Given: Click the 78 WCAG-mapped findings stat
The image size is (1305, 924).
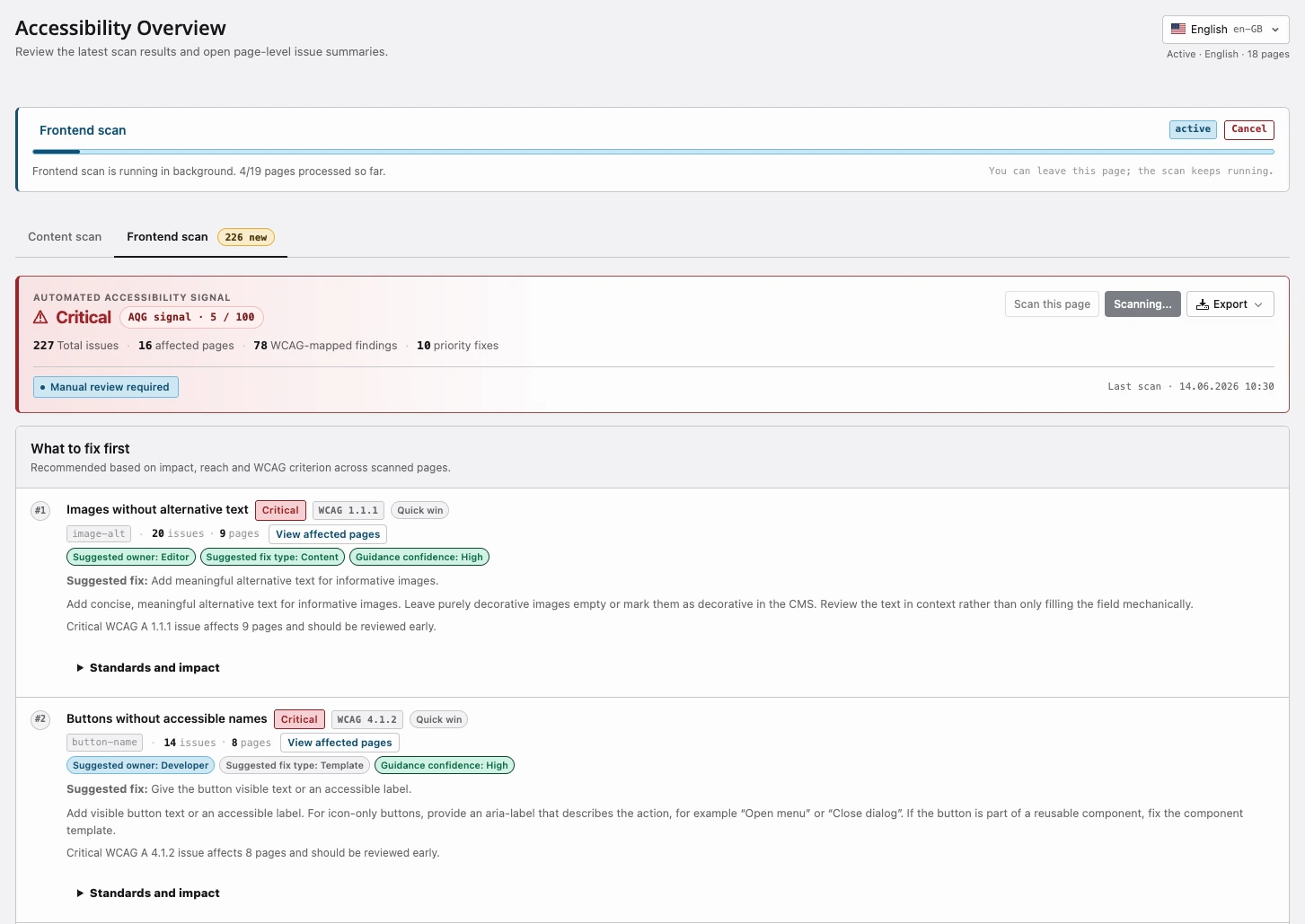Looking at the screenshot, I should [325, 346].
